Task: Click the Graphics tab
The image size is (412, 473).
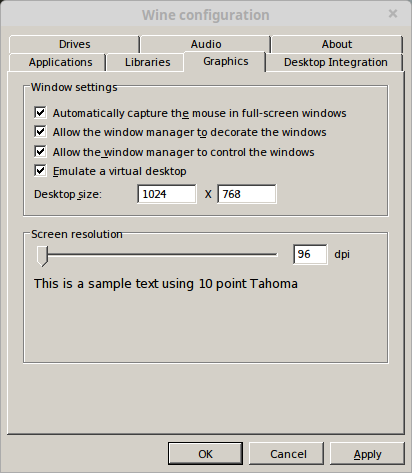Action: tap(225, 61)
